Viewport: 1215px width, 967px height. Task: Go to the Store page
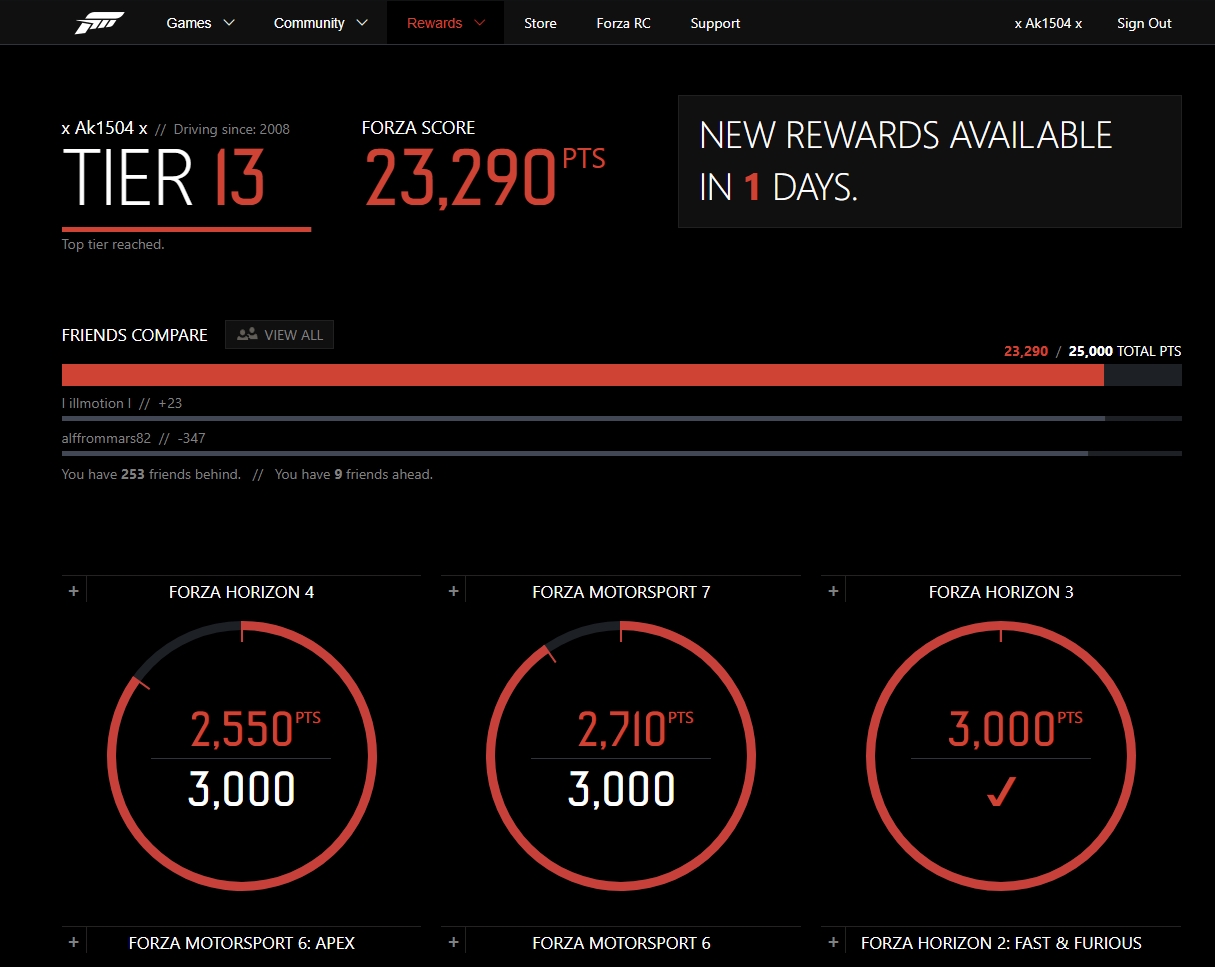click(540, 23)
